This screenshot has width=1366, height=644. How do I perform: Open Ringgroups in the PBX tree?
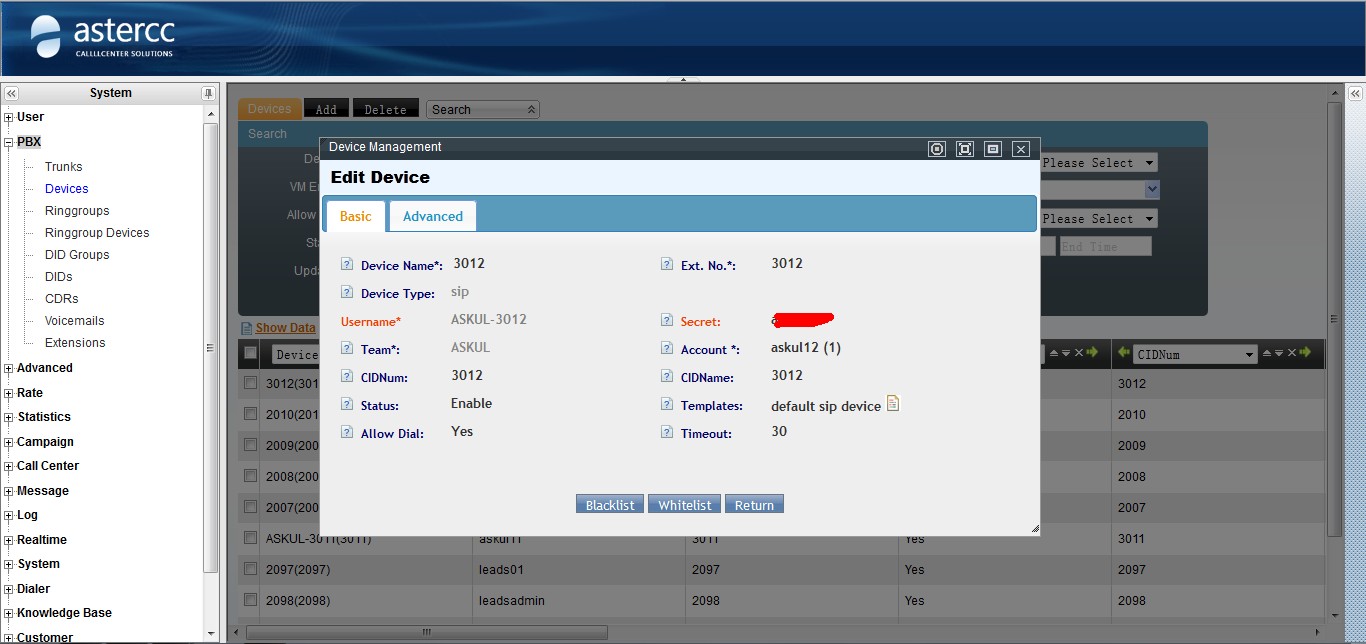click(x=77, y=211)
